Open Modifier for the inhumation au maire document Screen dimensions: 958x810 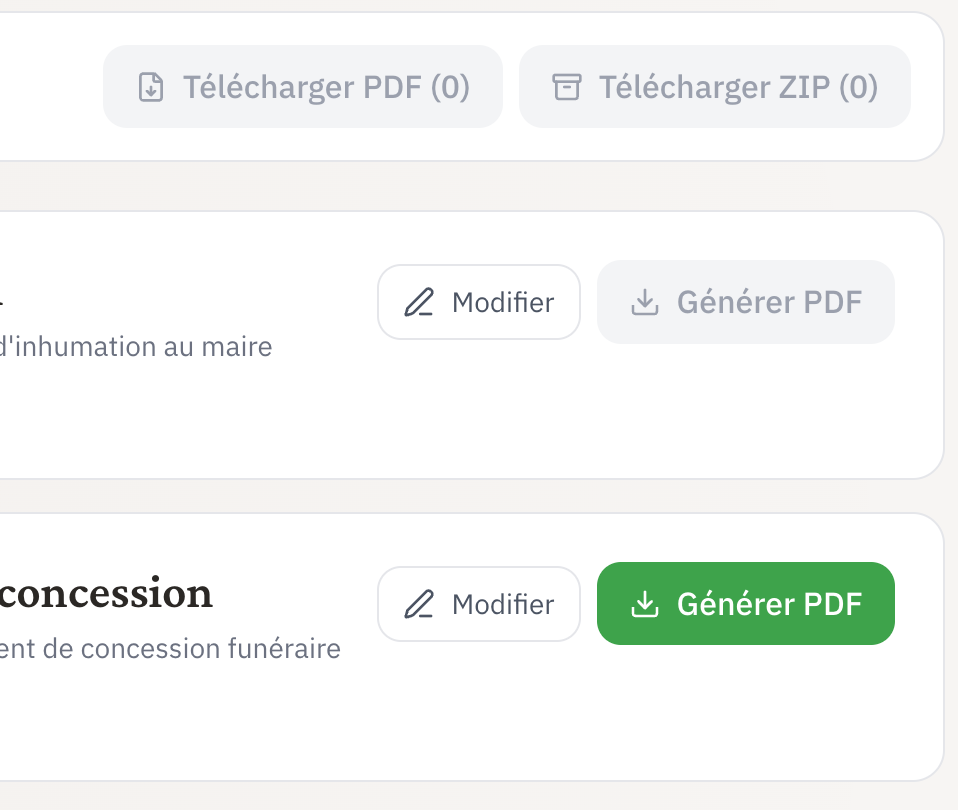479,302
